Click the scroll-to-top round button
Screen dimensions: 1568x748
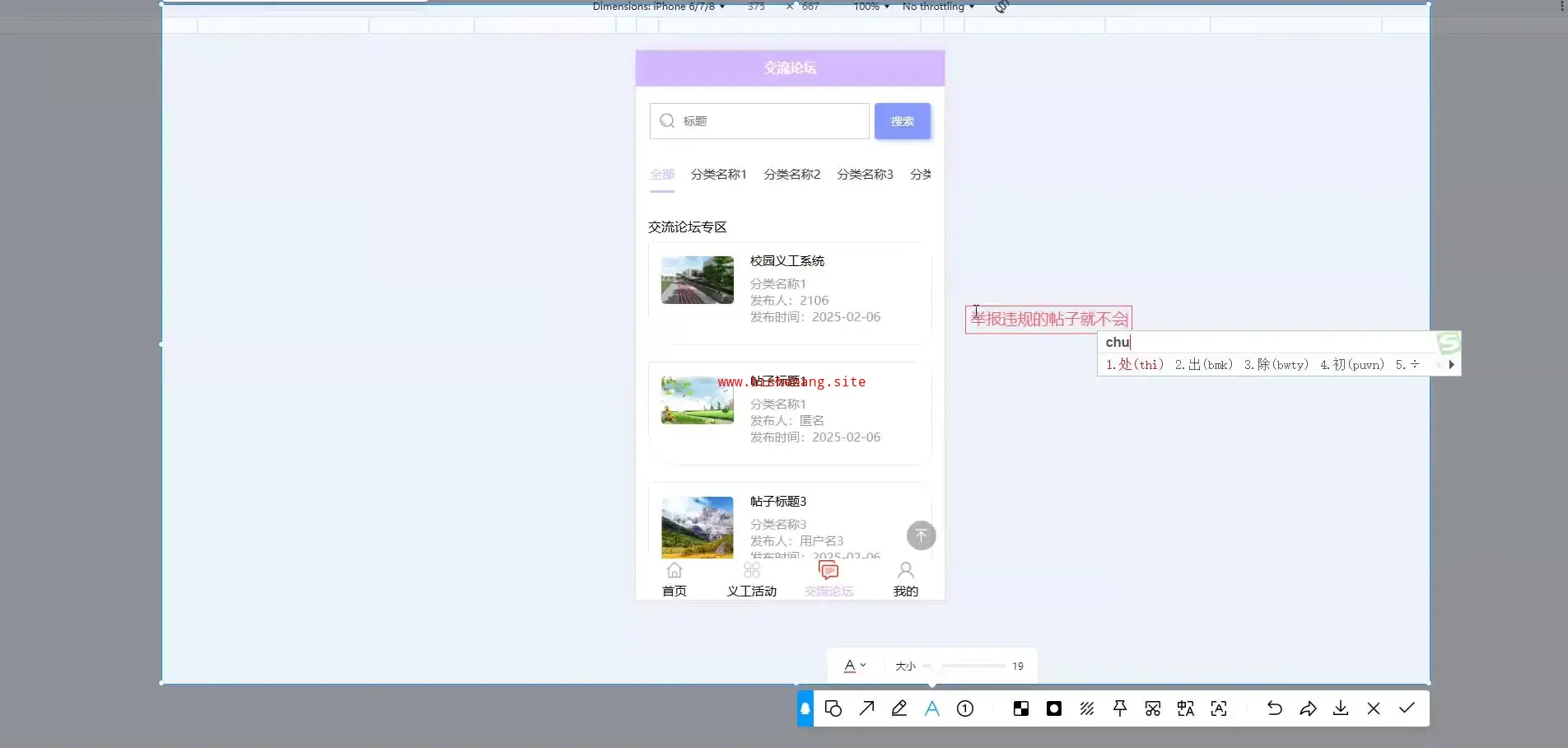pyautogui.click(x=921, y=535)
